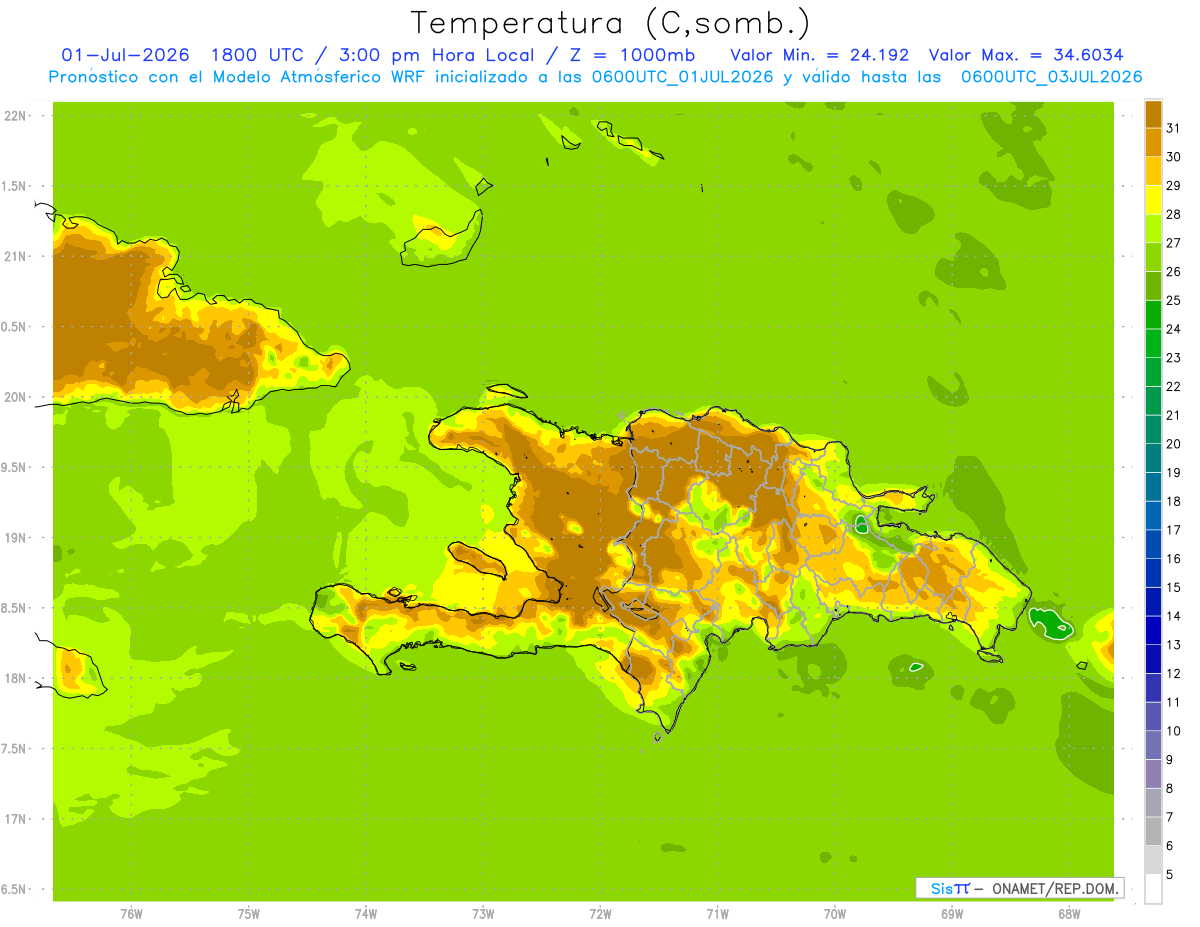Click the '21N' latitude label
The image size is (1200, 927).
16,256
